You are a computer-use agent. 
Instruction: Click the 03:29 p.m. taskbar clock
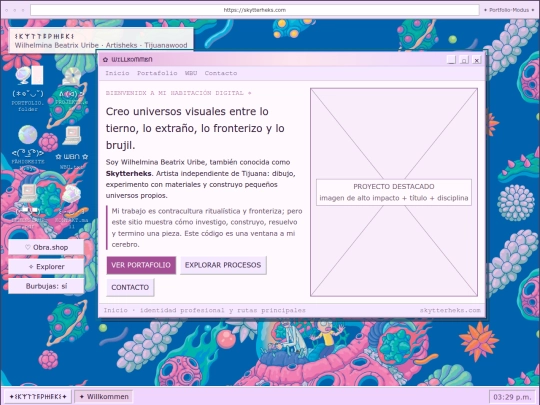pos(512,397)
